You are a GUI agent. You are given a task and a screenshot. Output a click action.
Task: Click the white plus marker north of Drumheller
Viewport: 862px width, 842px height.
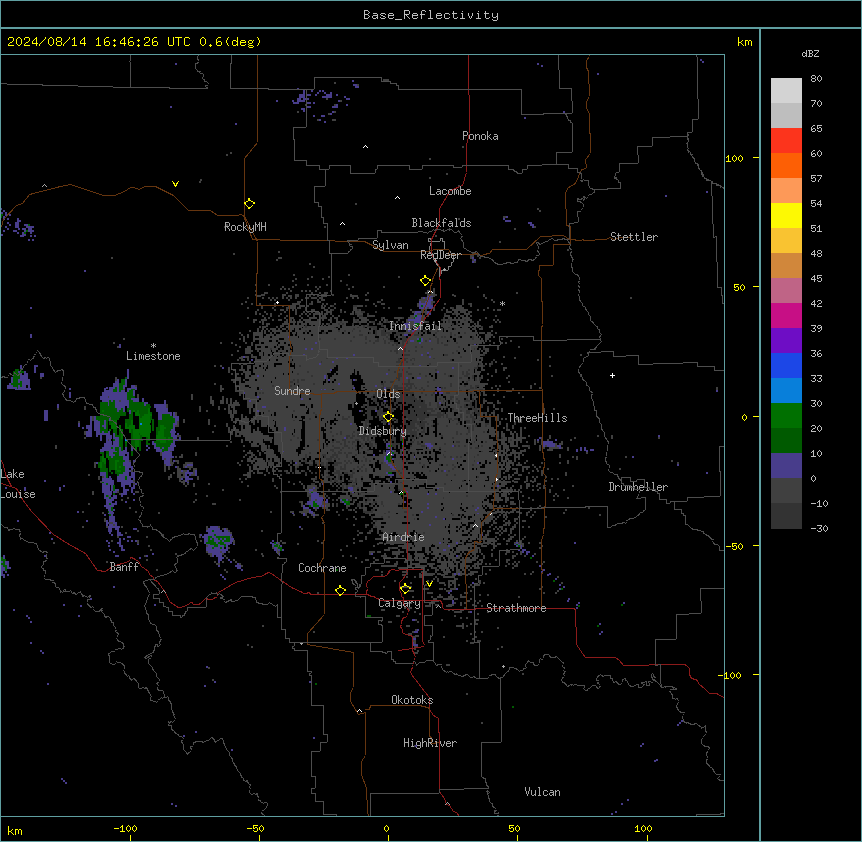(x=612, y=375)
